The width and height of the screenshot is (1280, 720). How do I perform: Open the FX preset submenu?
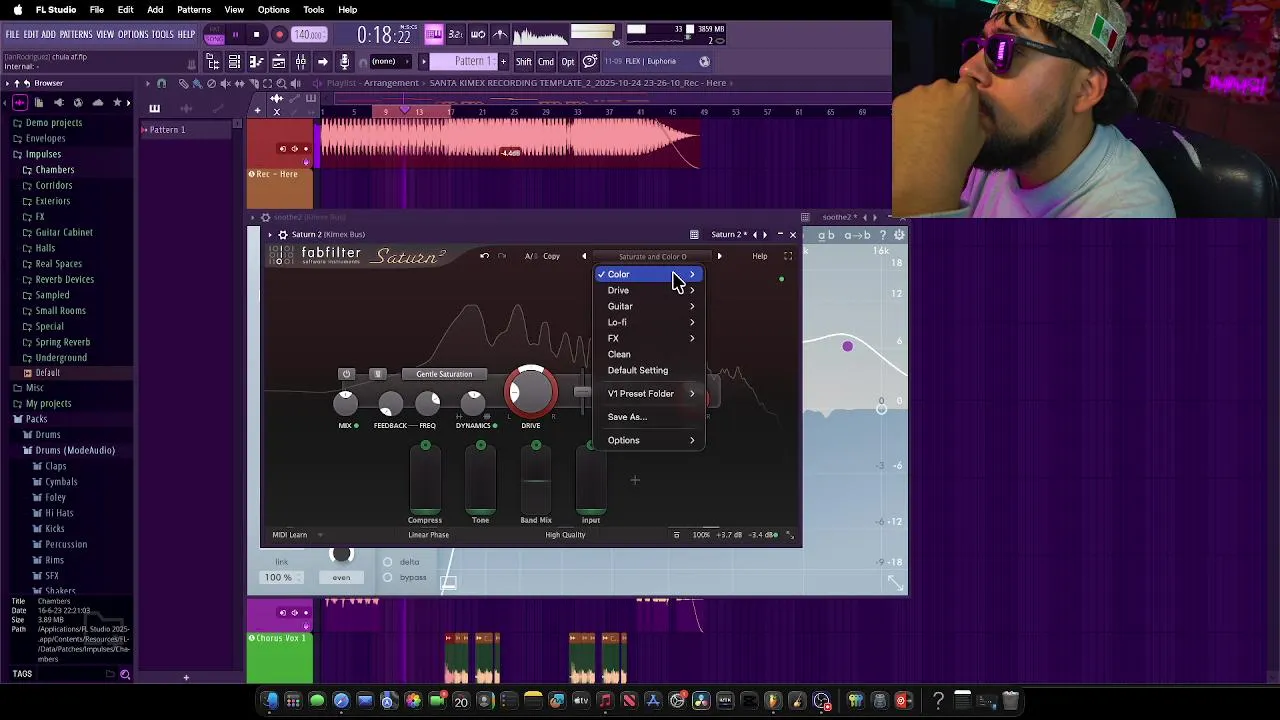[x=650, y=338]
